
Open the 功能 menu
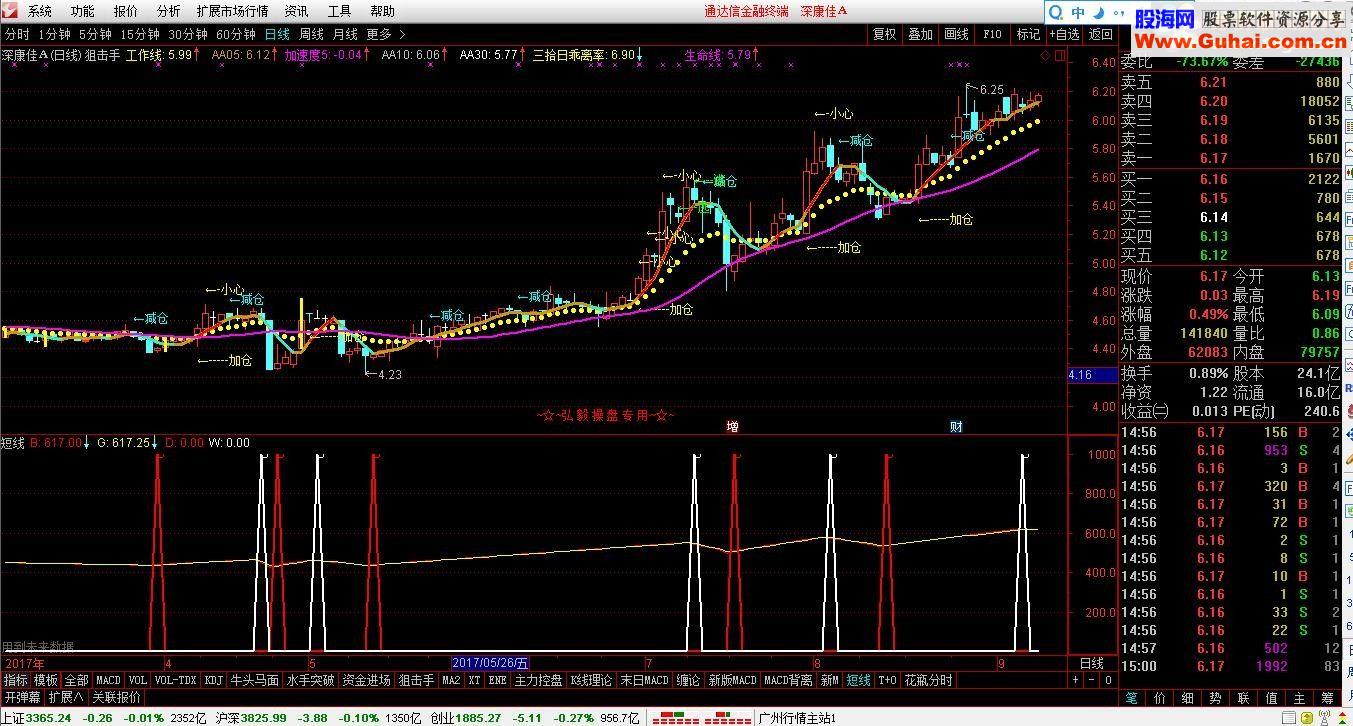point(83,11)
